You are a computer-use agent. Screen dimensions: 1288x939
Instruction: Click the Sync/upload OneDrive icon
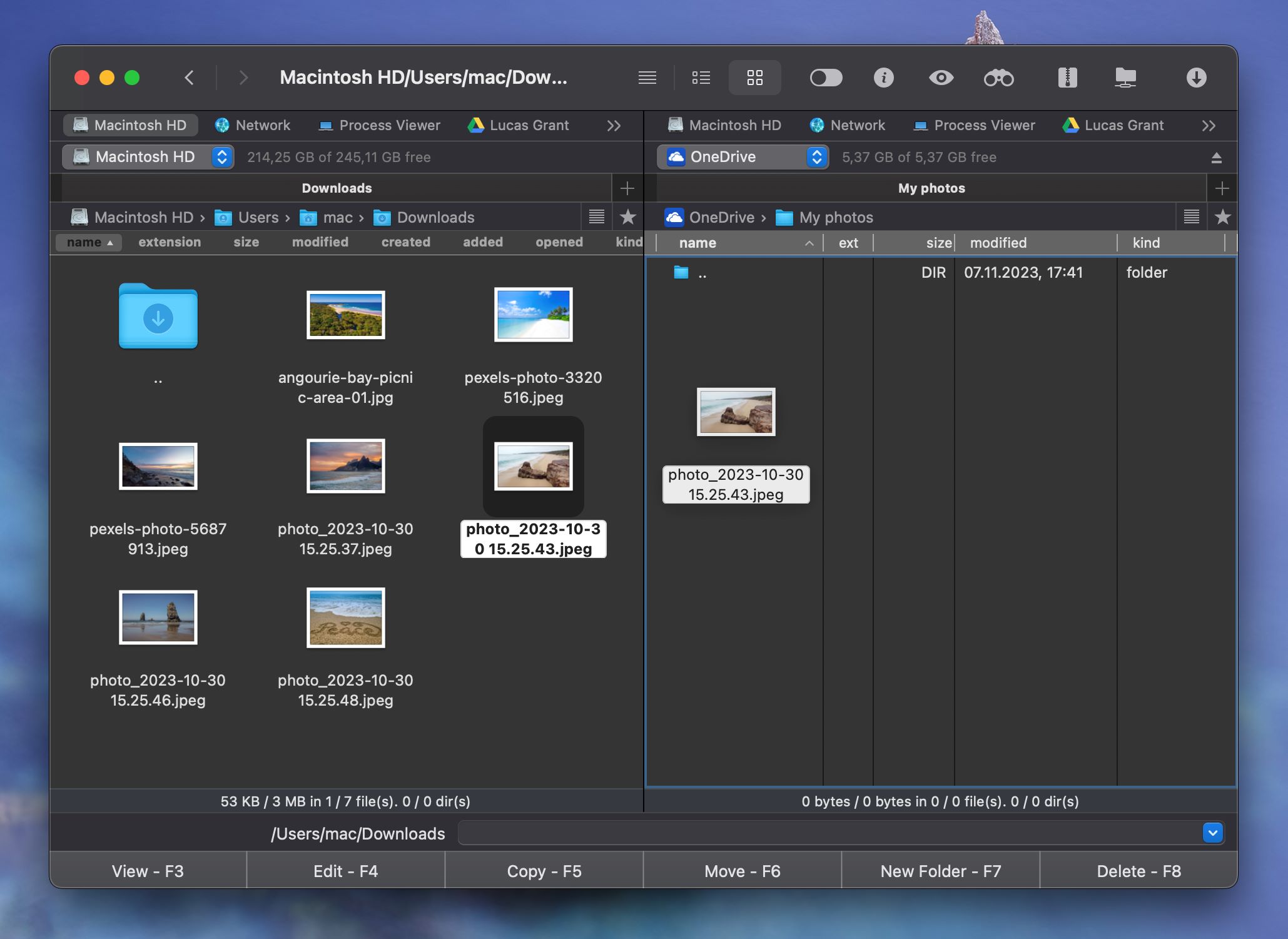[x=1216, y=156]
